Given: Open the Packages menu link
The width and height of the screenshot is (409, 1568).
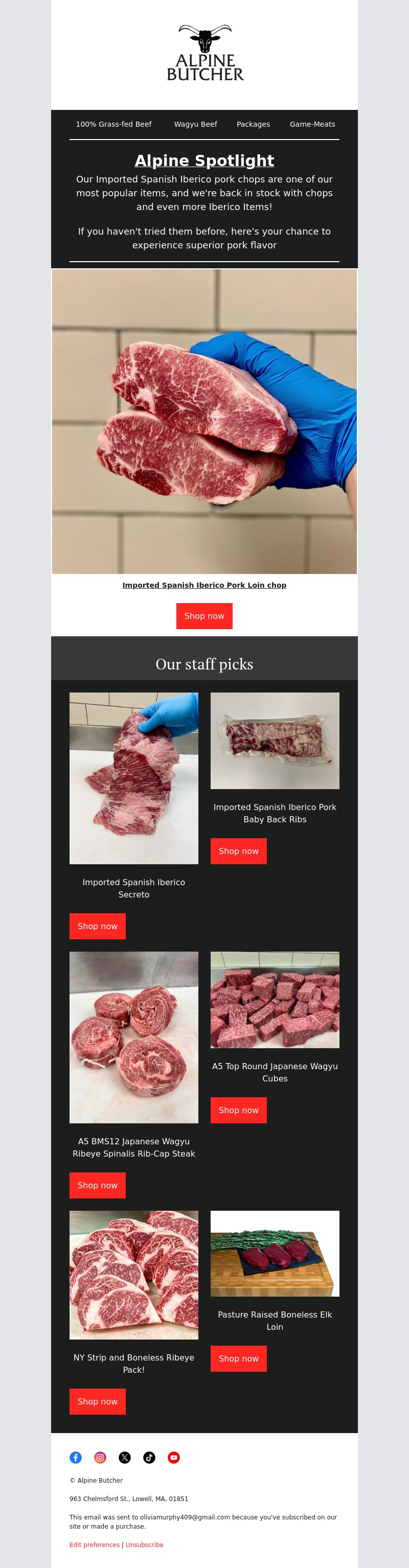Looking at the screenshot, I should (253, 124).
